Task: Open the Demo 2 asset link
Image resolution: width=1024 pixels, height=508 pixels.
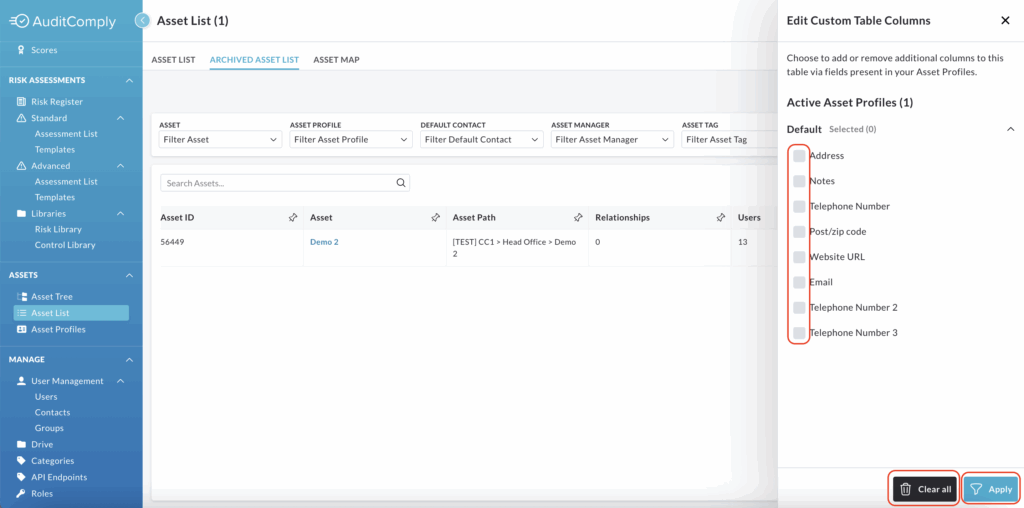Action: click(x=324, y=242)
